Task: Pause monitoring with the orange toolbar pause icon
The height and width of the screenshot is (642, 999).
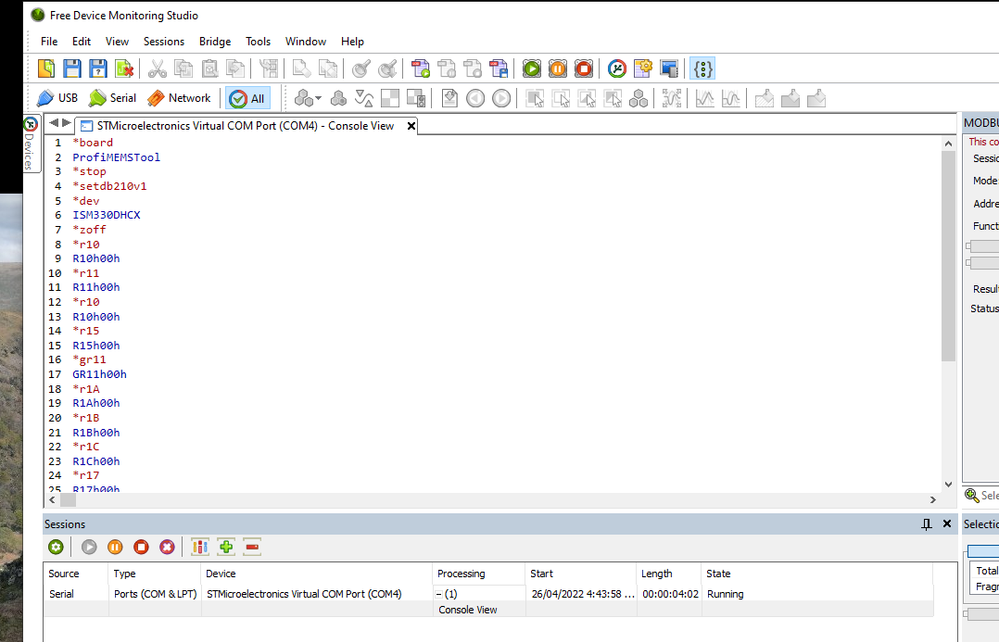Action: [x=557, y=68]
